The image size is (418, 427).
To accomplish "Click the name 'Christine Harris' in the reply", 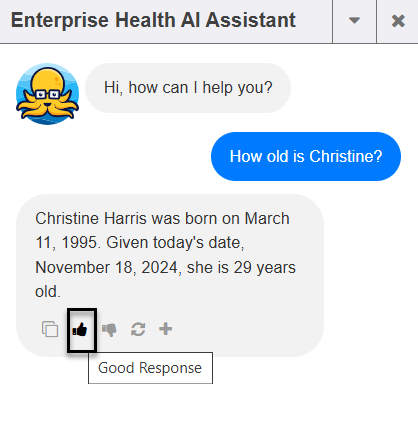I will point(91,219).
